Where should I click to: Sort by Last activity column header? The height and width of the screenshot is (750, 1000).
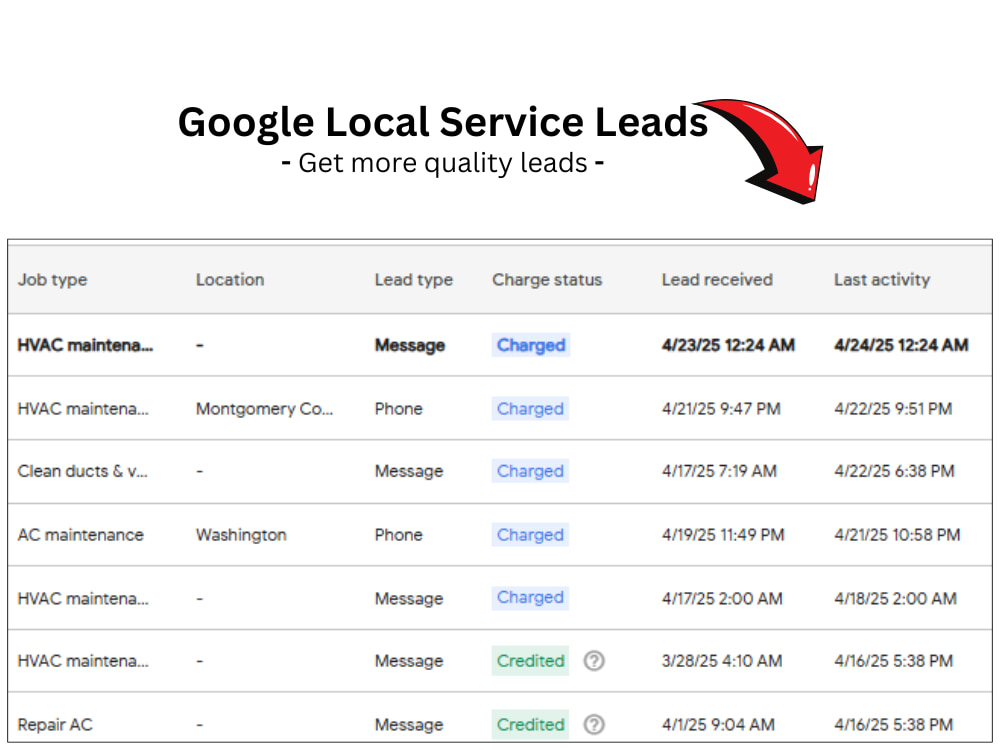click(x=882, y=279)
